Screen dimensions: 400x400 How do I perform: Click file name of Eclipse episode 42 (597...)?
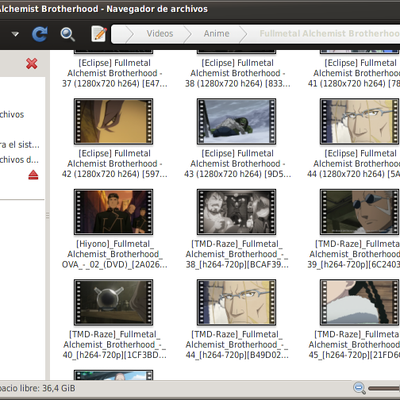click(x=114, y=164)
